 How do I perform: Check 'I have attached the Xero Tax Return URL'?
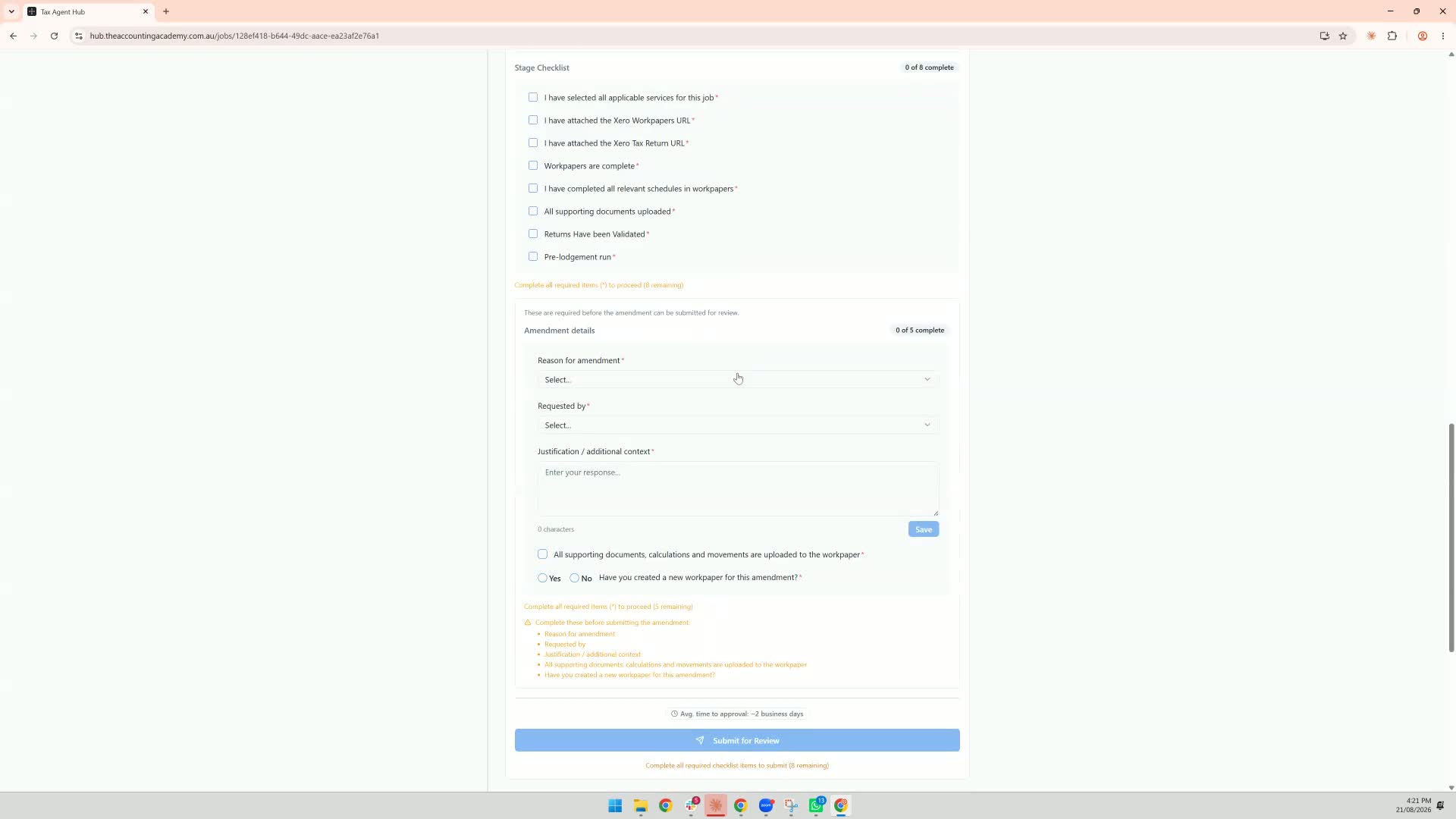coord(533,143)
